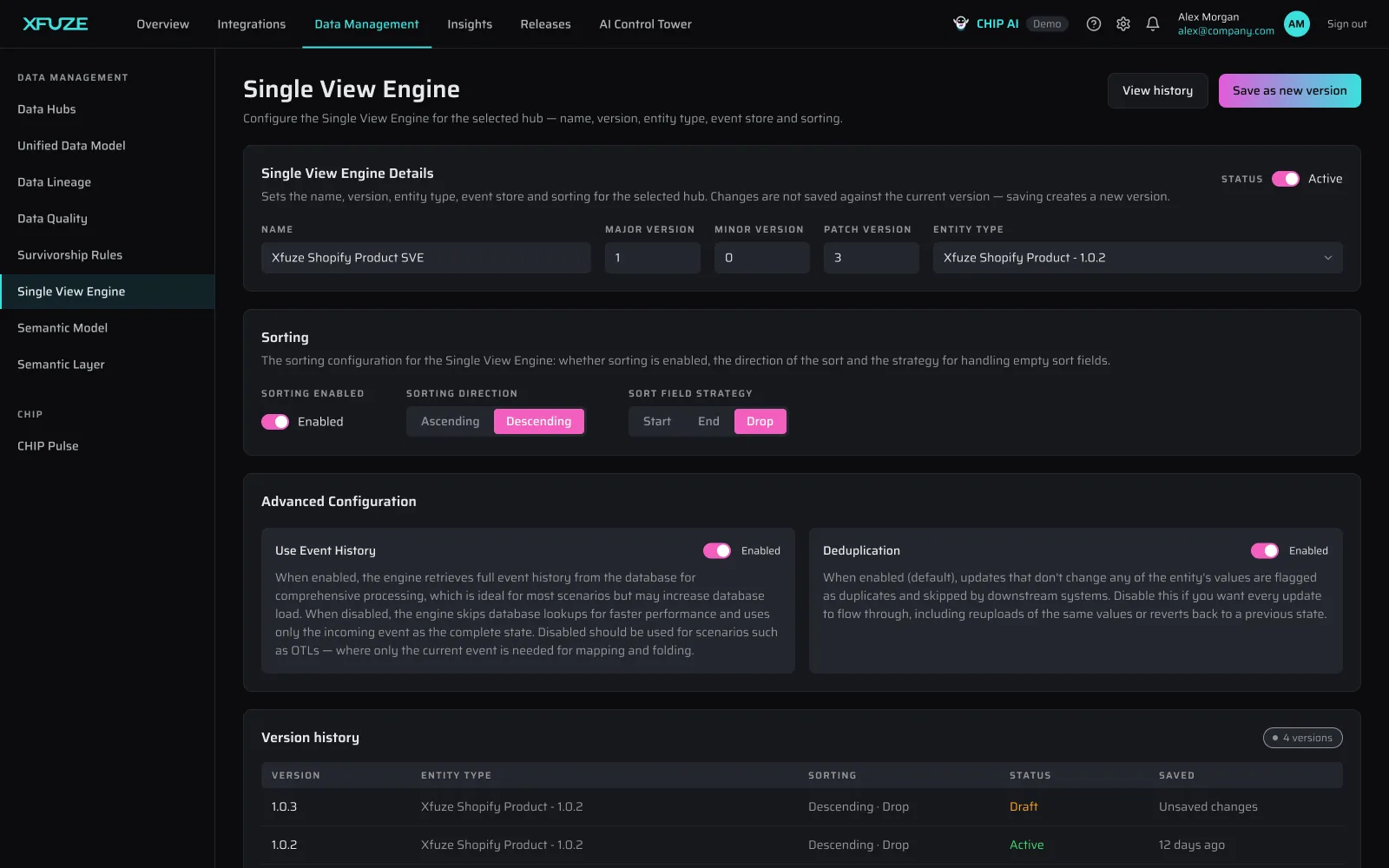Toggle the Active status switch
This screenshot has height=868, width=1389.
click(1286, 179)
